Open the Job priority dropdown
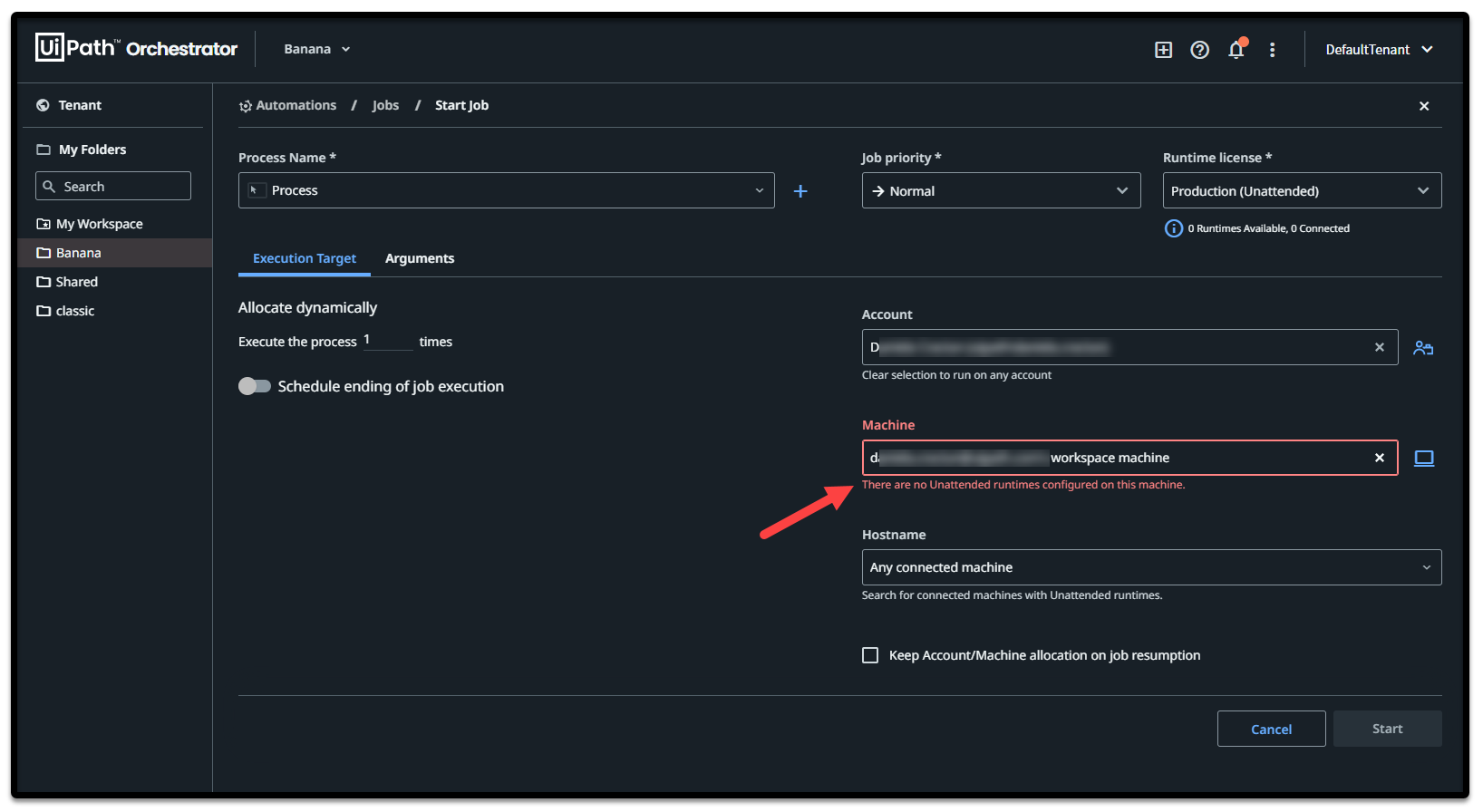This screenshot has width=1483, height=812. tap(1001, 190)
